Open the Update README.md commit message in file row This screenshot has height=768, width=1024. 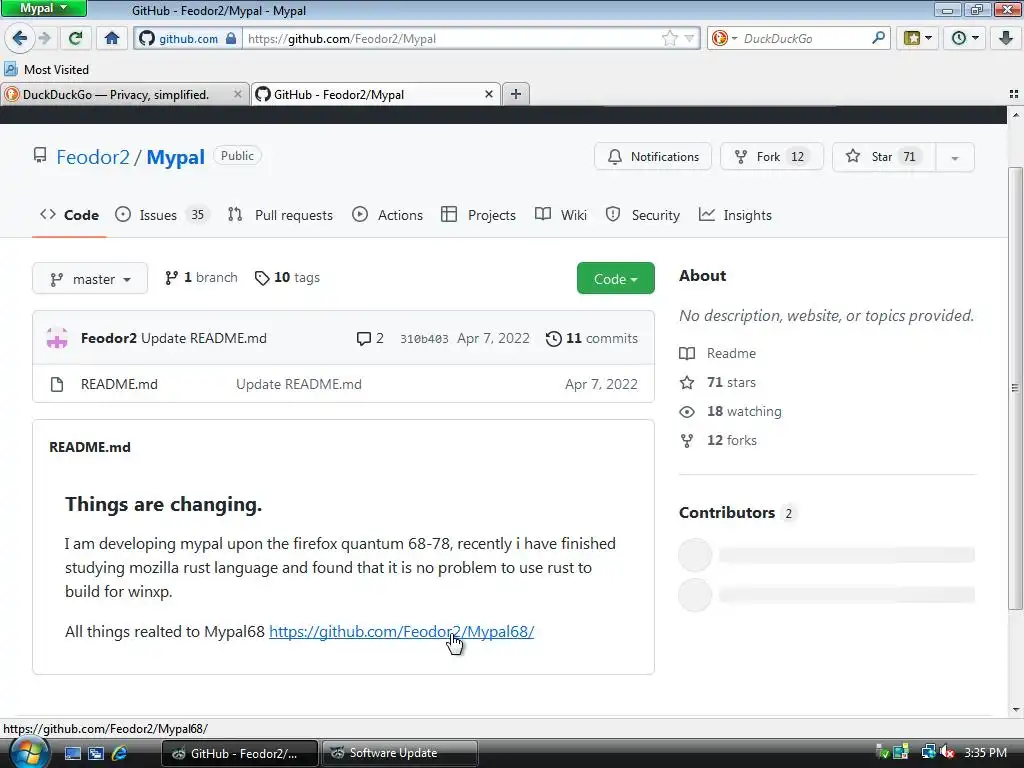298,384
